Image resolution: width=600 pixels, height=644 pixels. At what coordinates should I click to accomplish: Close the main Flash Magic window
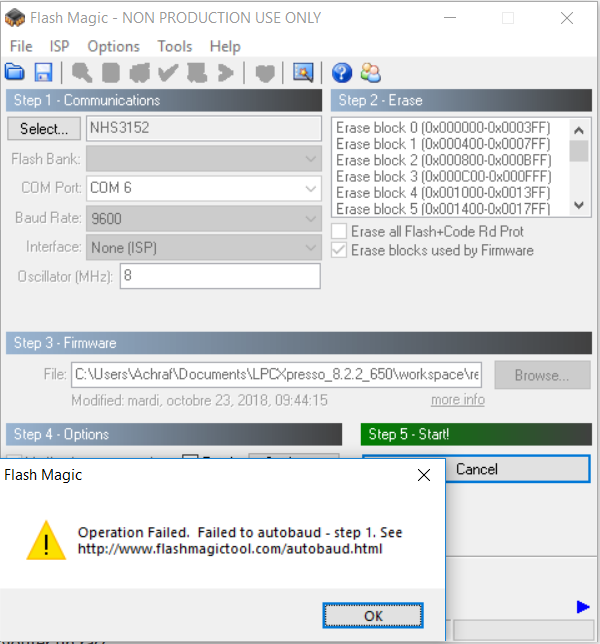click(x=567, y=18)
